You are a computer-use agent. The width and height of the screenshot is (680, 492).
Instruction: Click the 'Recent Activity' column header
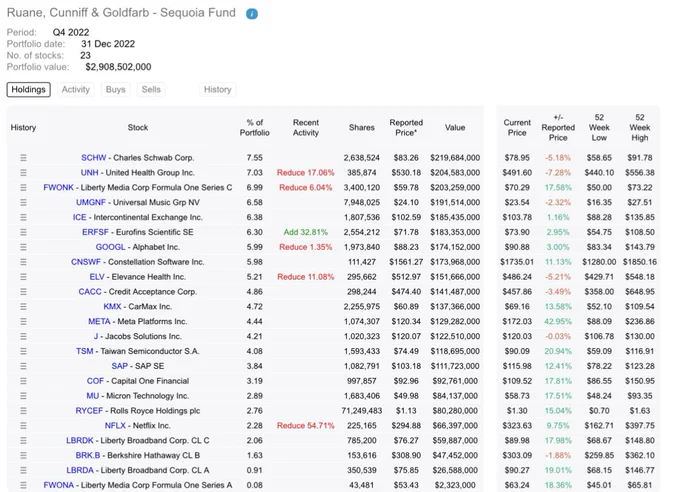tap(306, 128)
